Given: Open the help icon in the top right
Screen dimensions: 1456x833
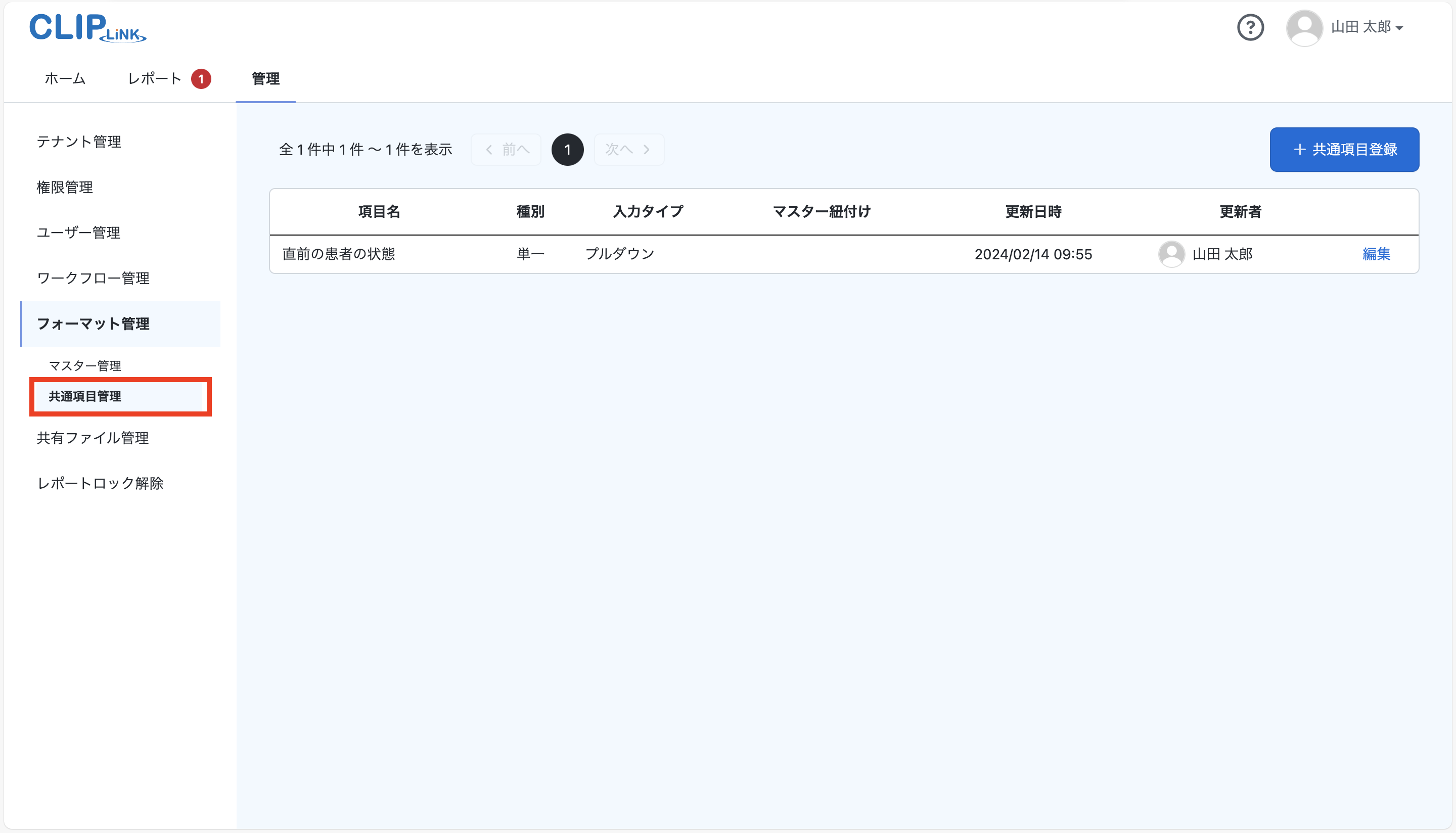Looking at the screenshot, I should (1251, 27).
